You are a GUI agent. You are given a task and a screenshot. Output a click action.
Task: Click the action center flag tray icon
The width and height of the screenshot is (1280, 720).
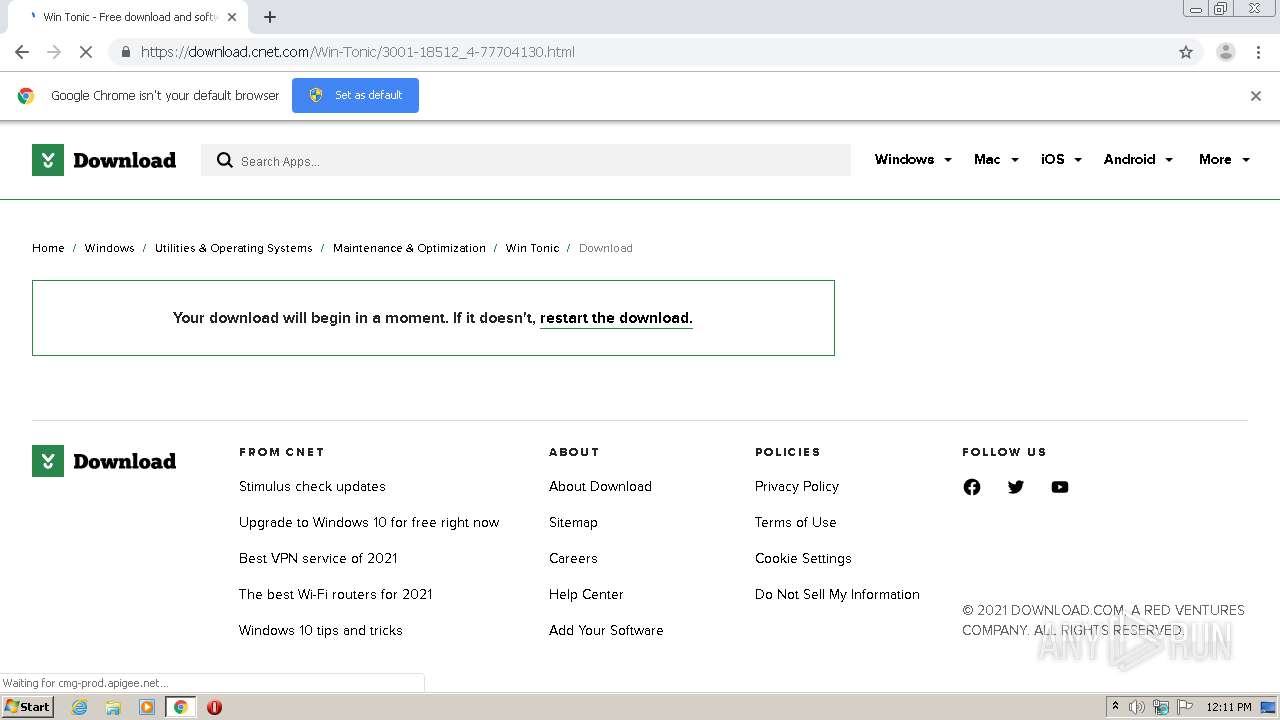[1185, 707]
